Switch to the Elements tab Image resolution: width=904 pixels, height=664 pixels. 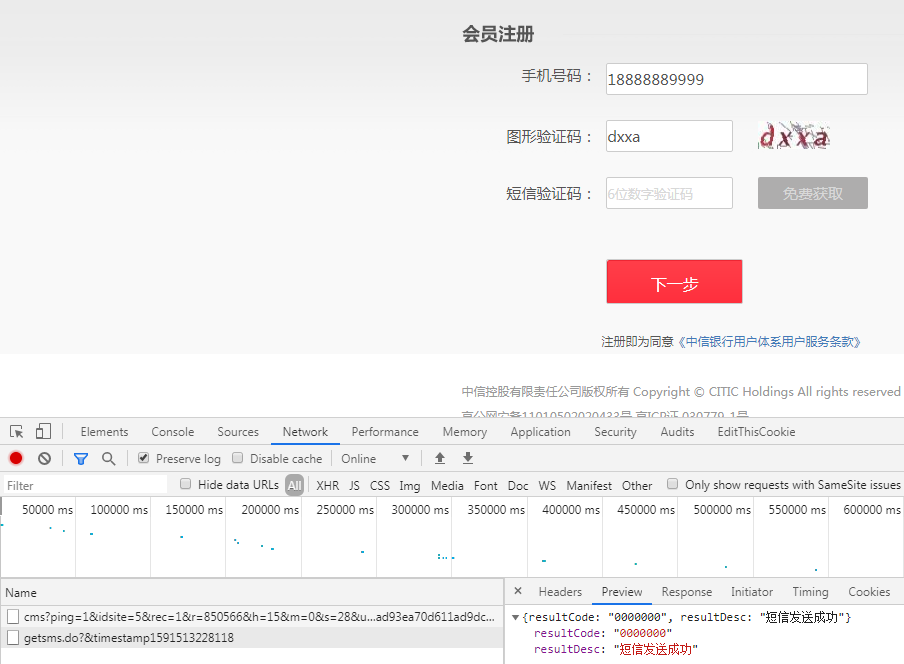click(104, 432)
